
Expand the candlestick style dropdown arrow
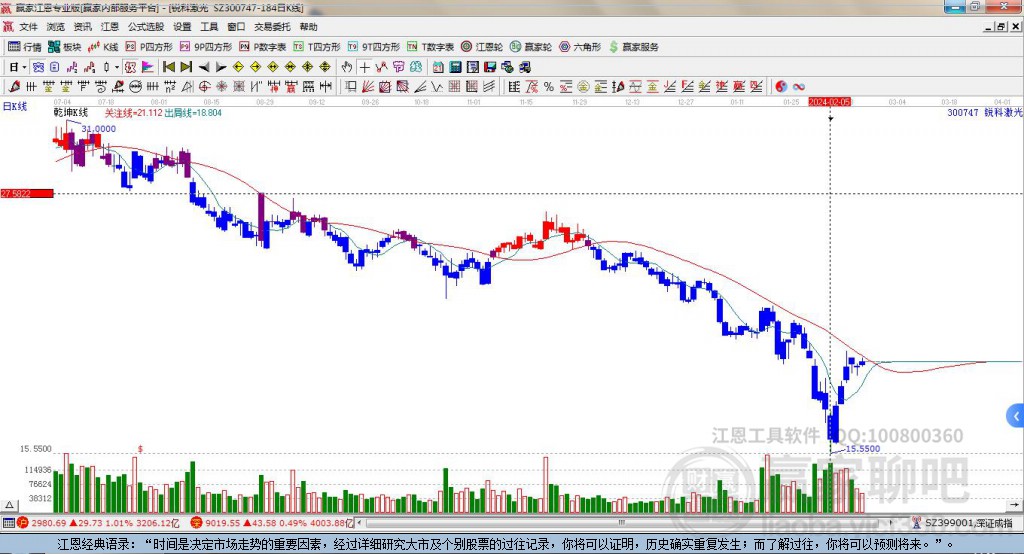point(117,67)
